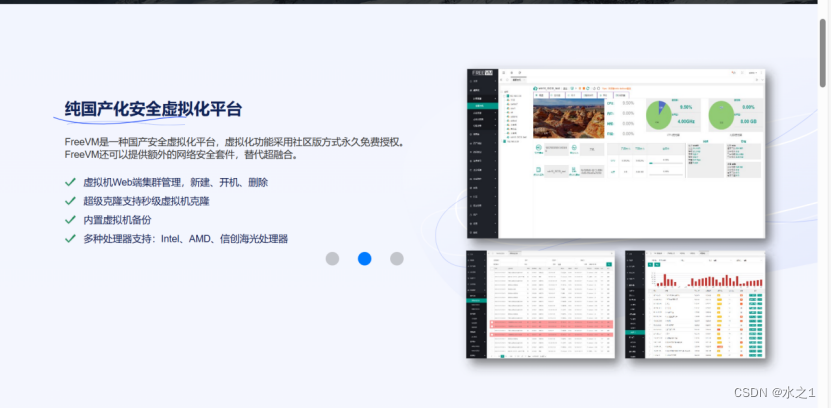The height and width of the screenshot is (408, 831).
Task: Click the memory pie chart showing 0.00%
Action: tap(721, 115)
